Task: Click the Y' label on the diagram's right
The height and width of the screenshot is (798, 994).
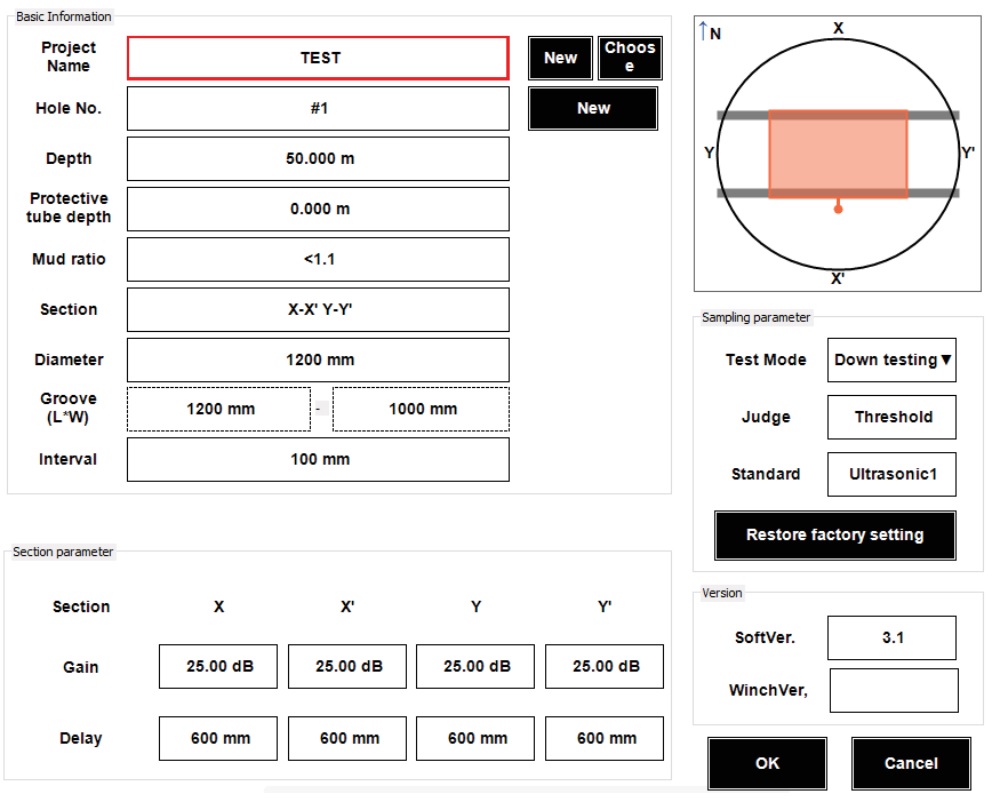Action: coord(970,153)
